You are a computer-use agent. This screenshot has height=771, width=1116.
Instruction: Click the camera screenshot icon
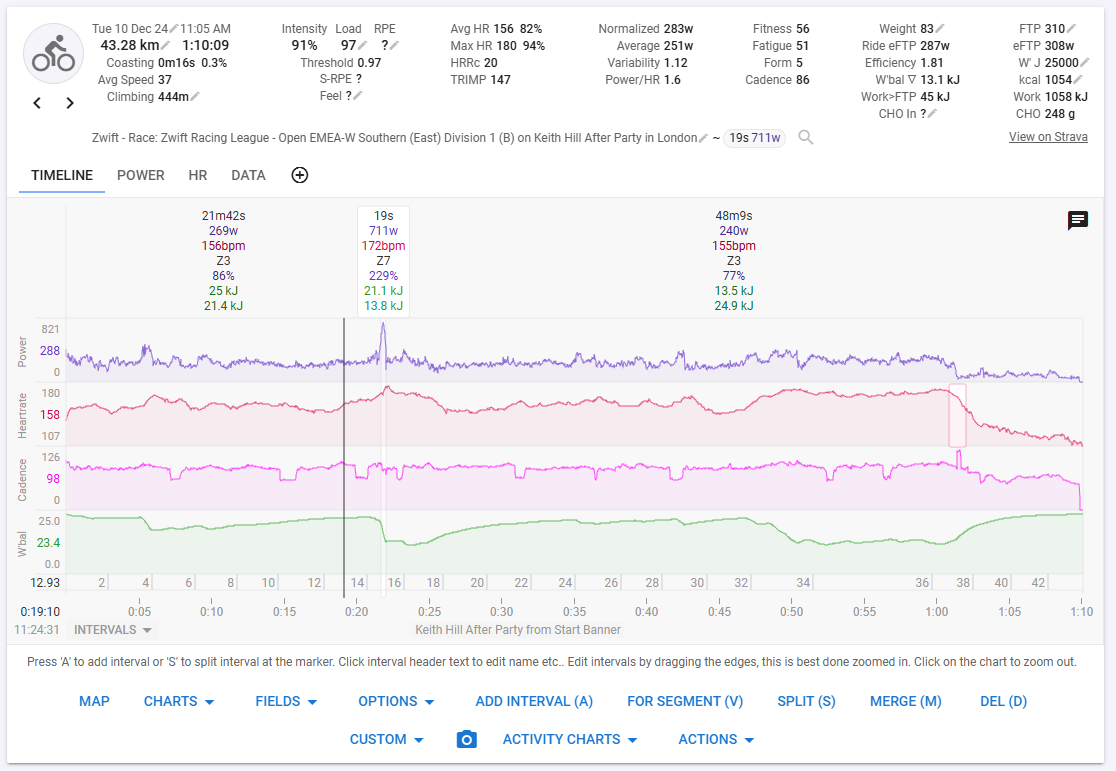[466, 739]
